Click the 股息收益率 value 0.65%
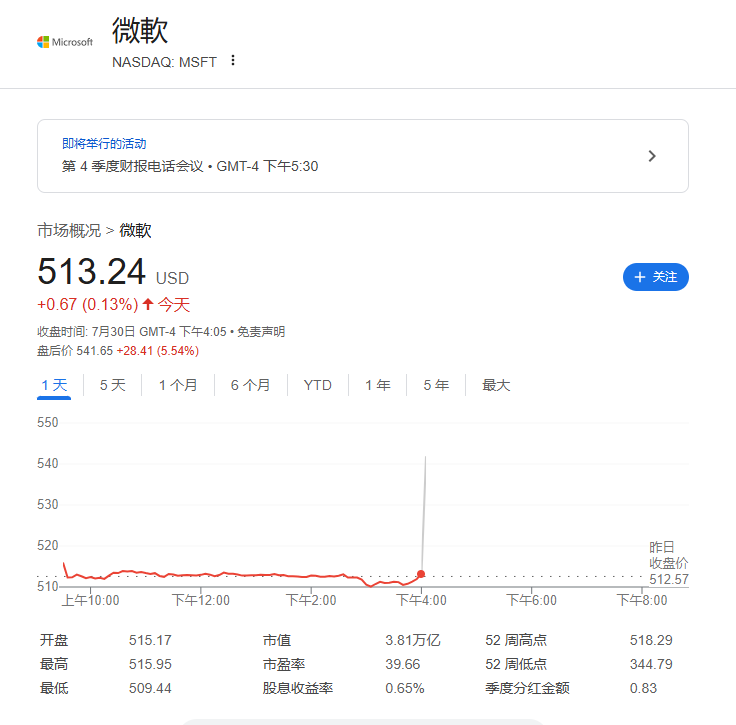Image resolution: width=736 pixels, height=725 pixels. tap(405, 688)
